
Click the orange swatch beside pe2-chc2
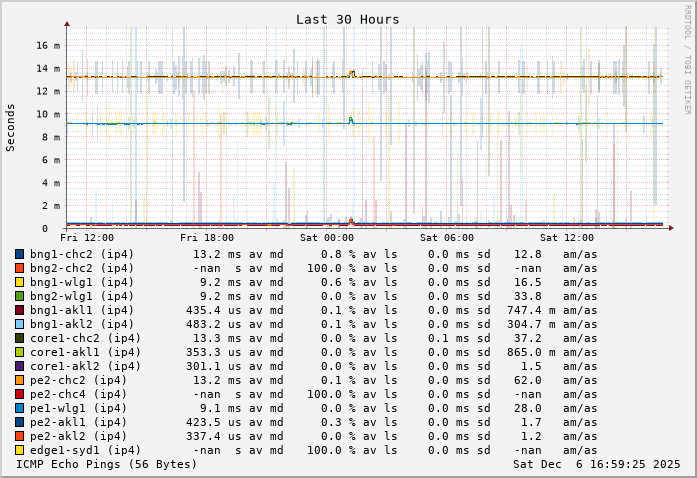(x=19, y=380)
